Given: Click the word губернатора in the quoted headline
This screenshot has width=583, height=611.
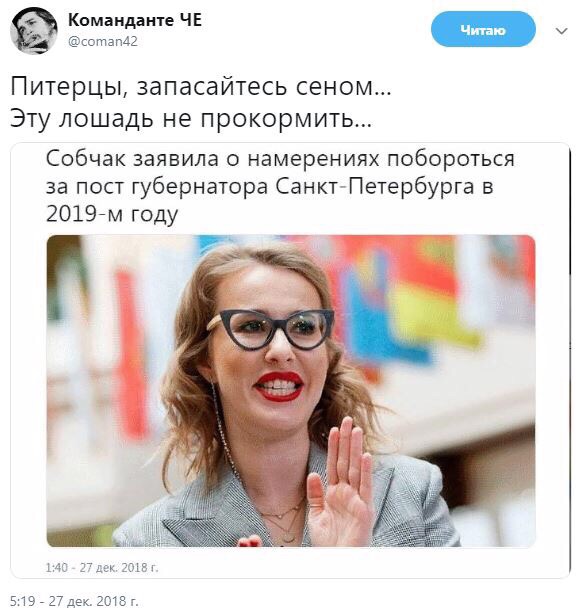Looking at the screenshot, I should coord(200,187).
